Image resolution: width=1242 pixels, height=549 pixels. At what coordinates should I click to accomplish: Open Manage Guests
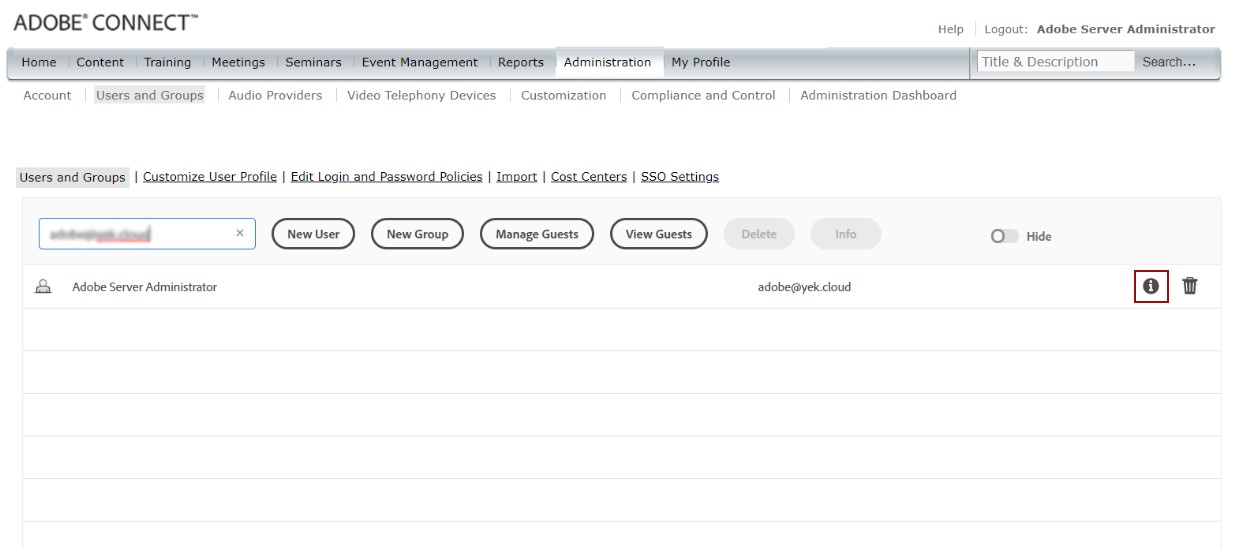tap(537, 234)
